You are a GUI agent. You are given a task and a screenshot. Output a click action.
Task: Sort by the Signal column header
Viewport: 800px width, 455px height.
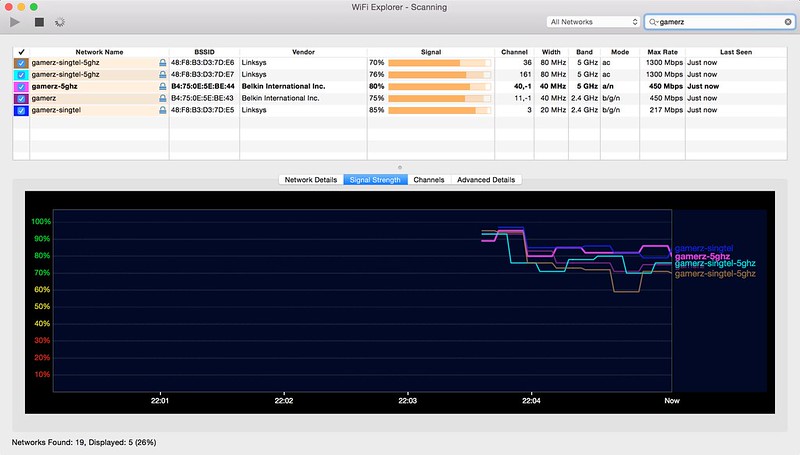coord(430,51)
